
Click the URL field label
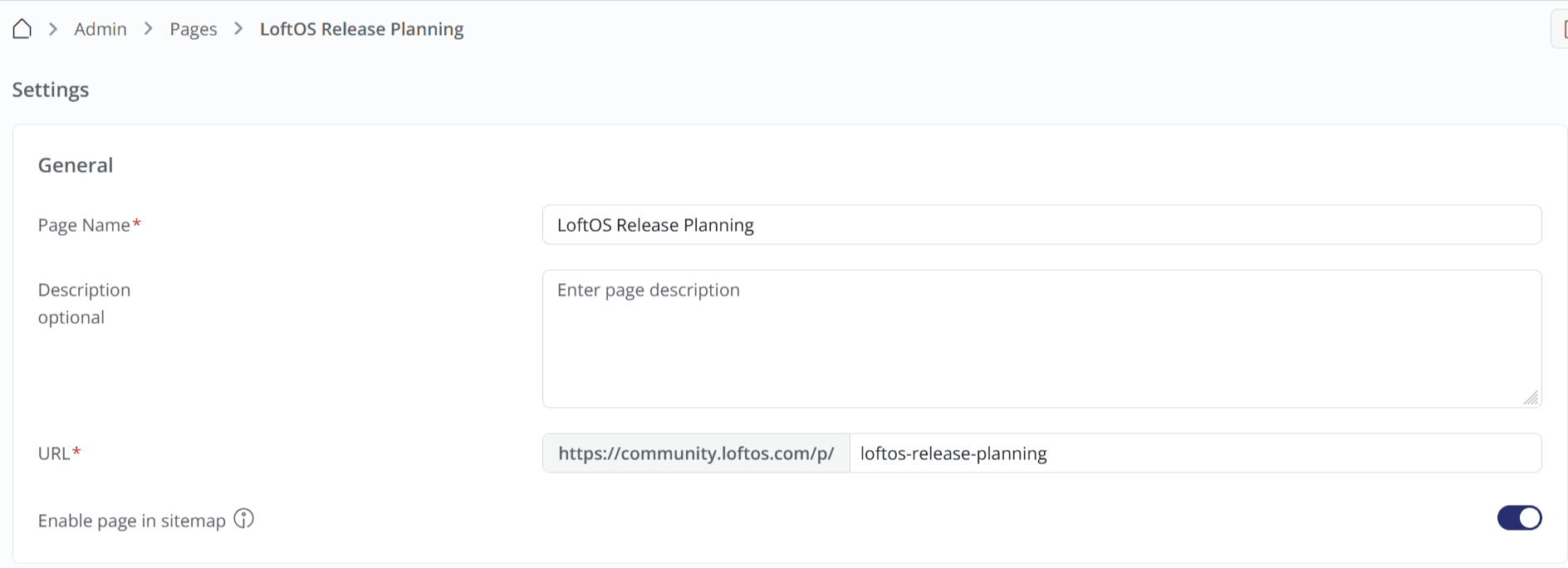[54, 453]
